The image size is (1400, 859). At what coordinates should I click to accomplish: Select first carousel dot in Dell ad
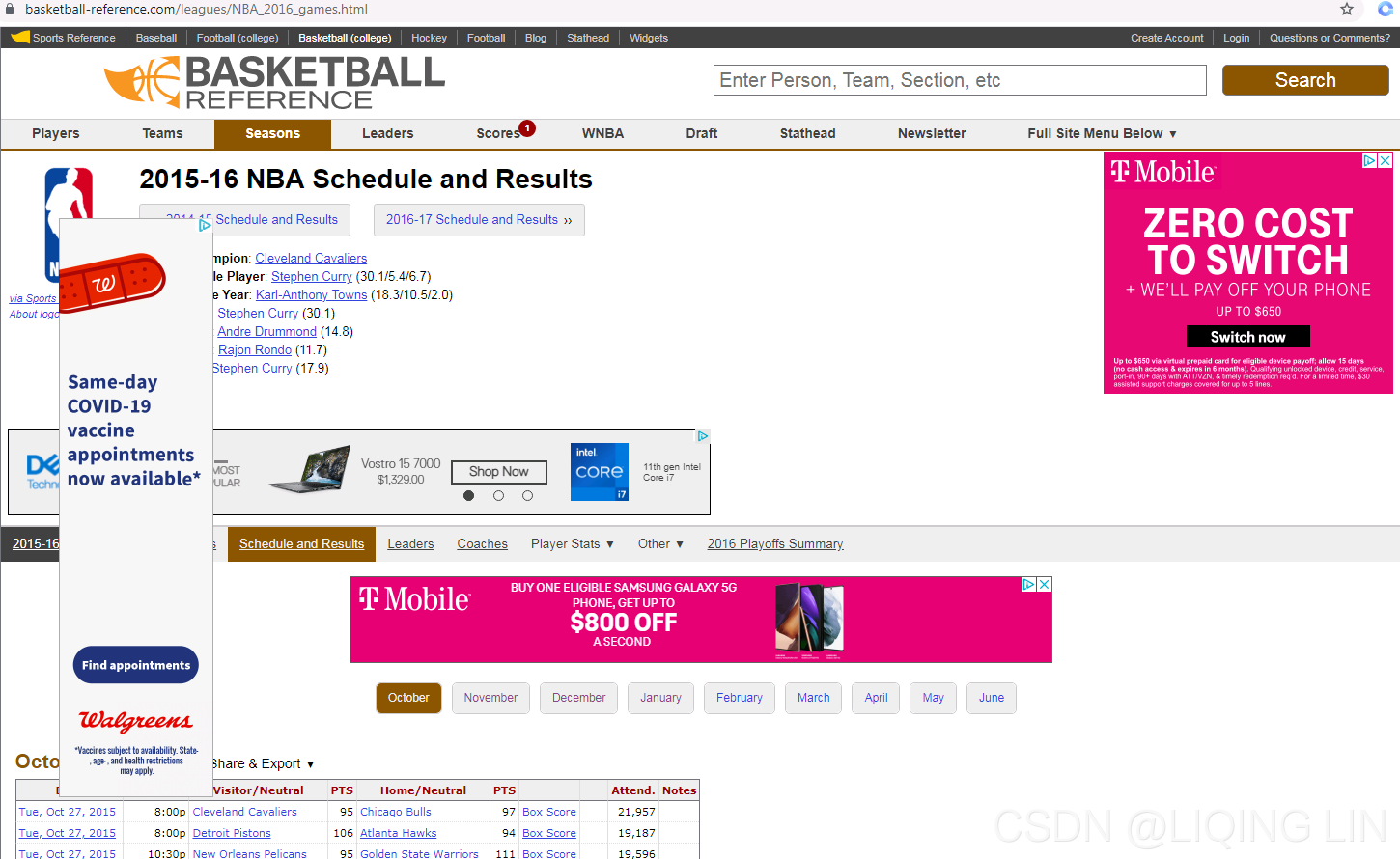point(469,496)
